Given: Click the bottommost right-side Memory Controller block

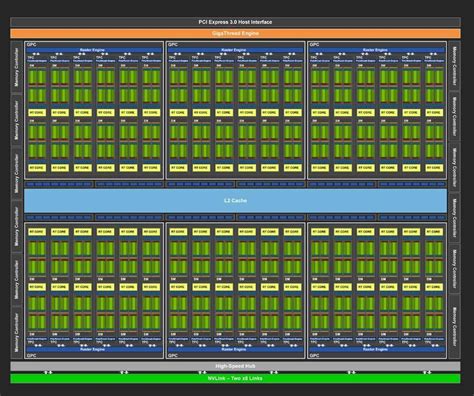Looking at the screenshot, I should tap(454, 327).
